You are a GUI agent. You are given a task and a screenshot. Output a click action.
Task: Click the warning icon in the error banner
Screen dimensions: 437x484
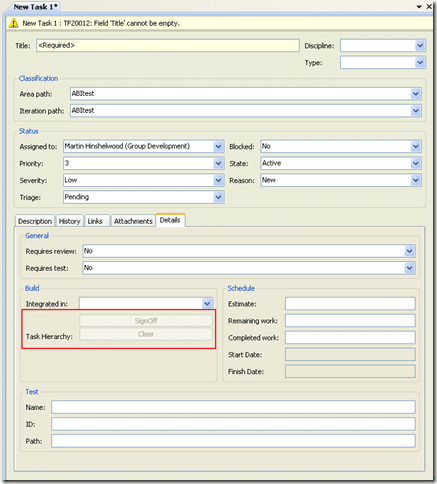tap(14, 23)
